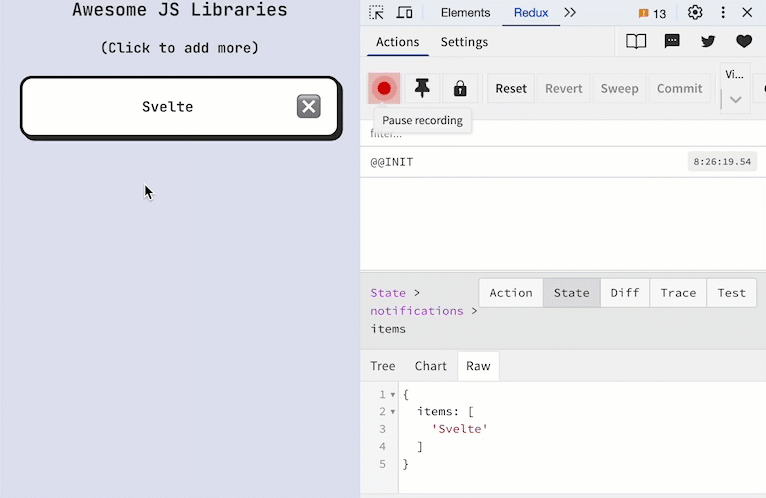This screenshot has width=766, height=498.
Task: Show more devtools tabs with the chevrons
Action: pyautogui.click(x=570, y=13)
